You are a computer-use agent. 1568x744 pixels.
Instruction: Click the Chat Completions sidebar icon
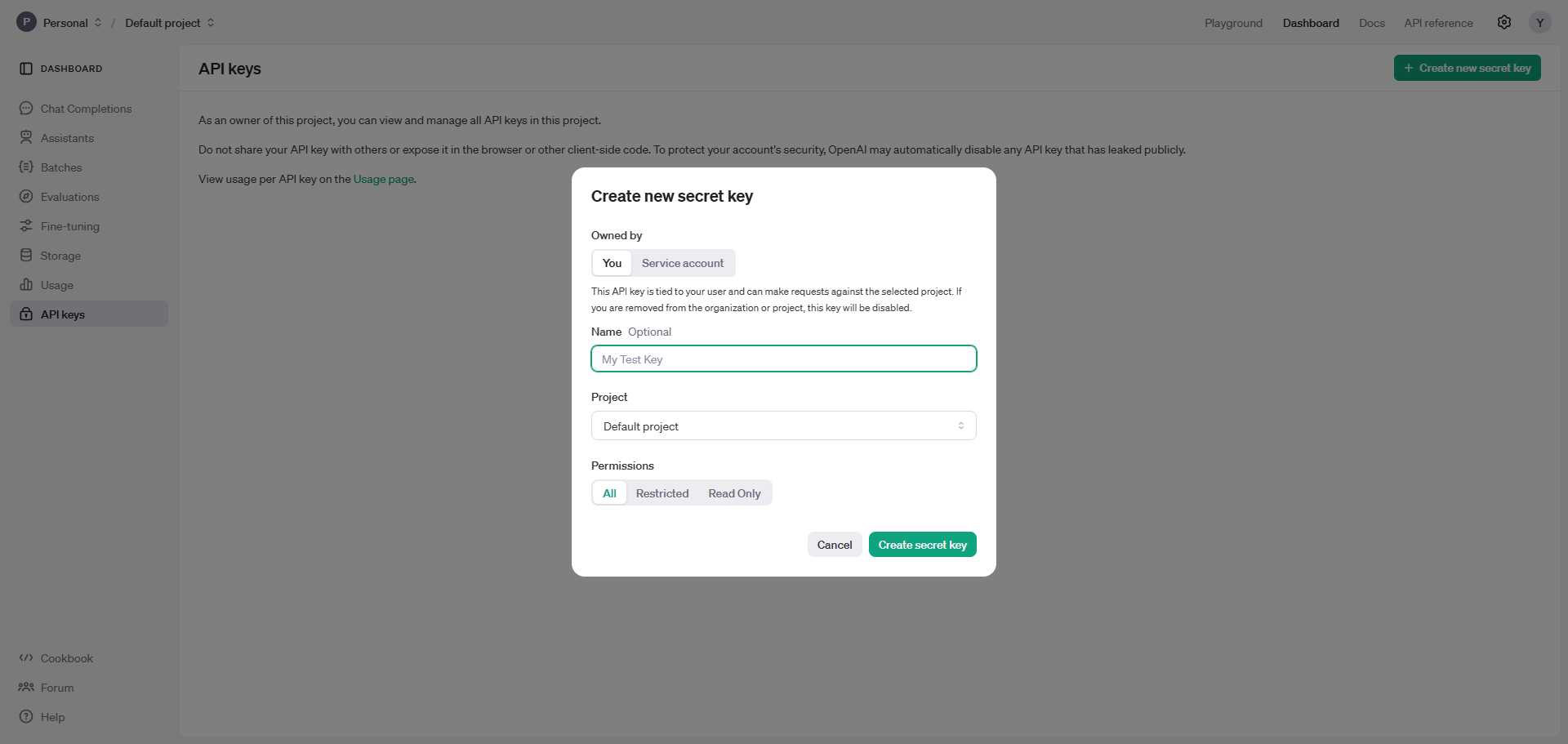click(x=26, y=109)
